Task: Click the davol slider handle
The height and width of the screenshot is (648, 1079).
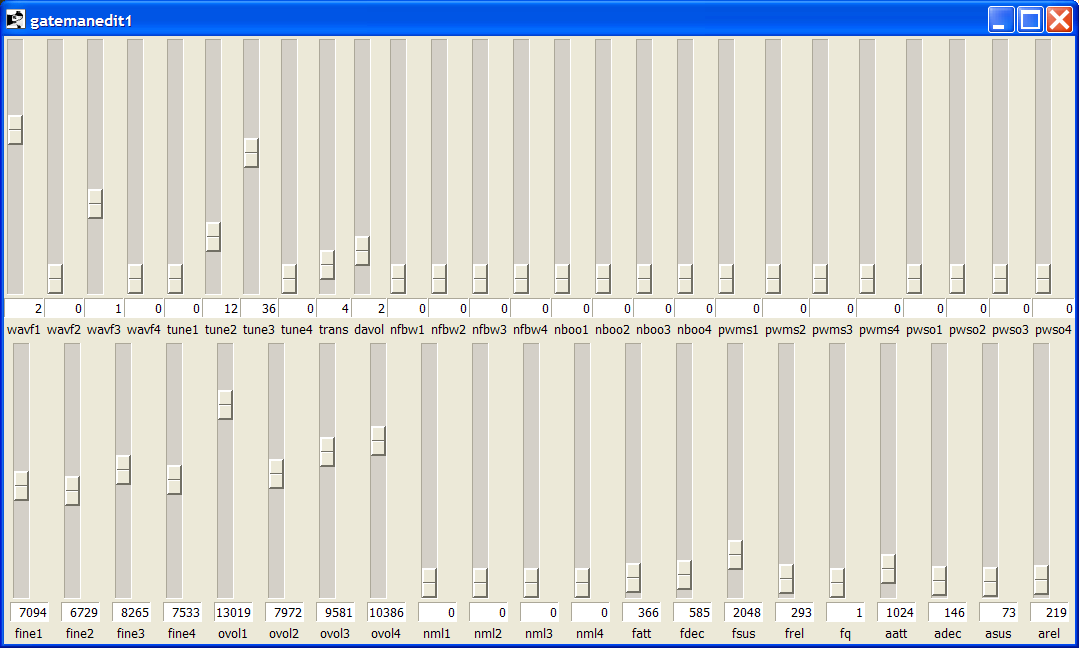Action: [x=362, y=251]
